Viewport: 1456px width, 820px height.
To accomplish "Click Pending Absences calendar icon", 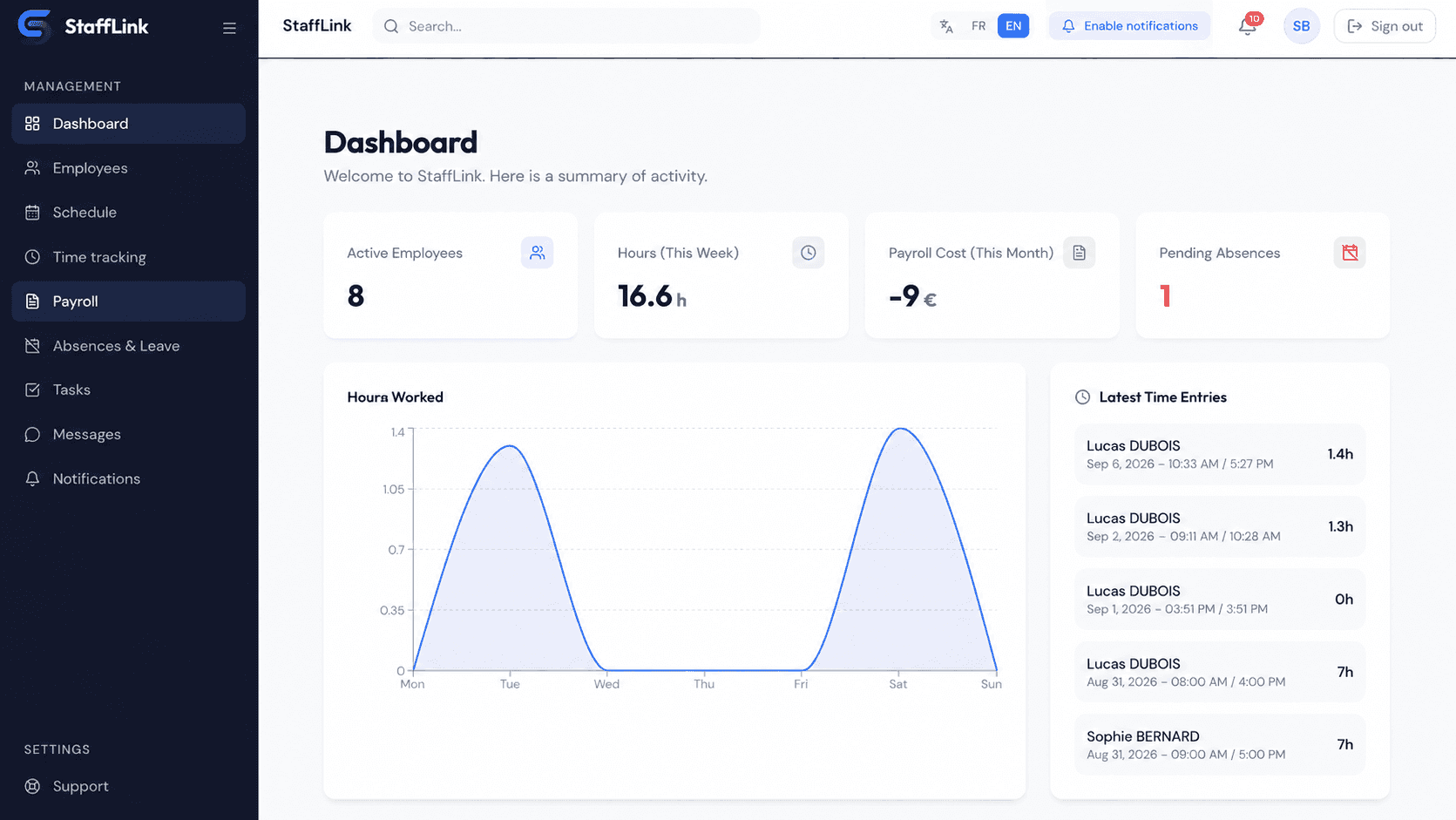I will (x=1350, y=253).
